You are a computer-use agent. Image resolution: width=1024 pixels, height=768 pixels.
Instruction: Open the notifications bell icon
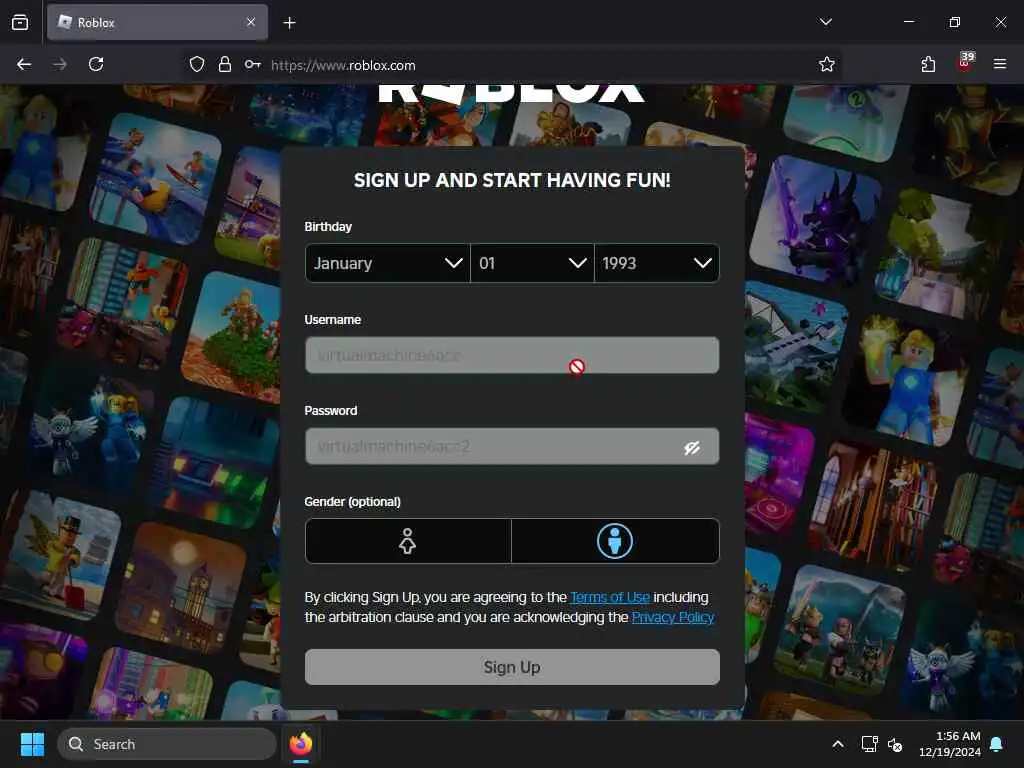(x=997, y=744)
